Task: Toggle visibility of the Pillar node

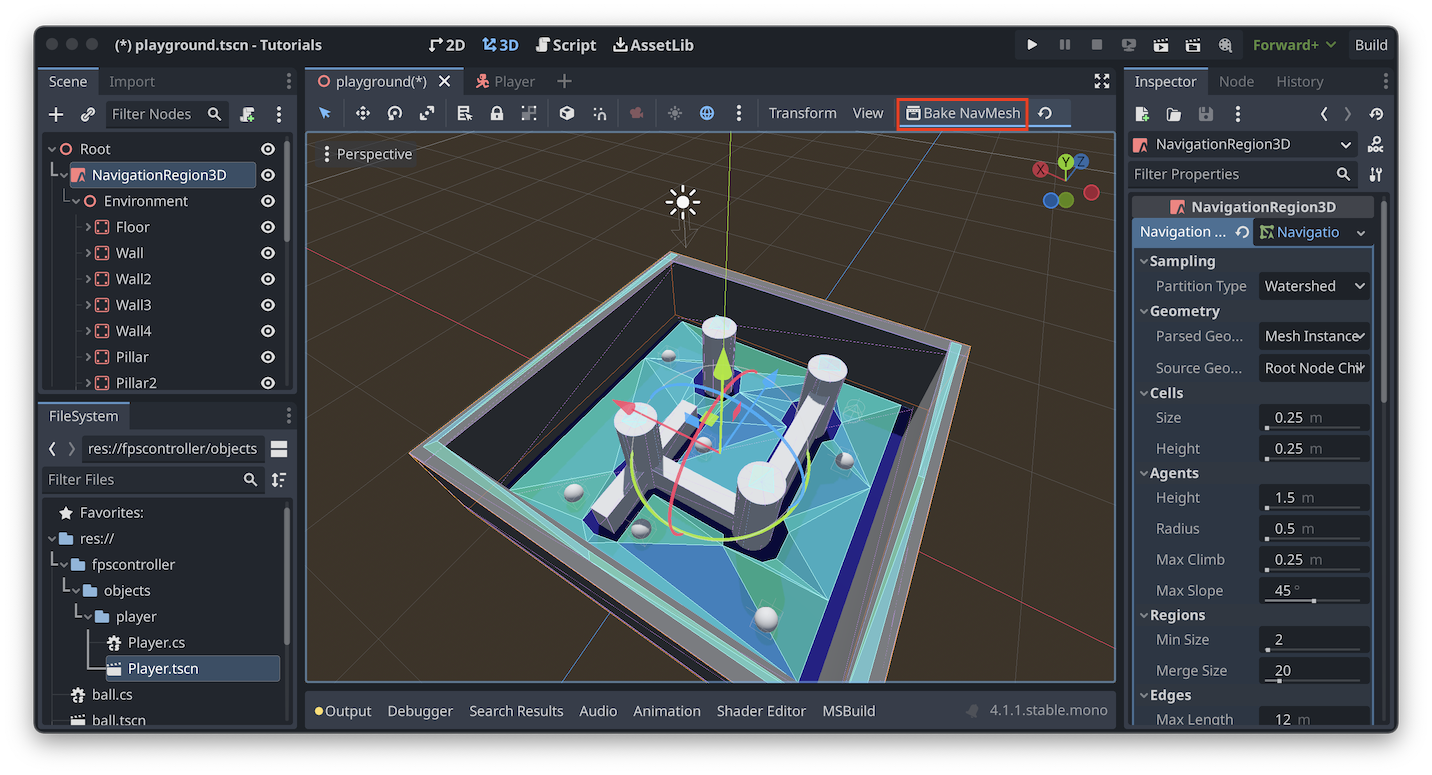Action: [x=267, y=356]
